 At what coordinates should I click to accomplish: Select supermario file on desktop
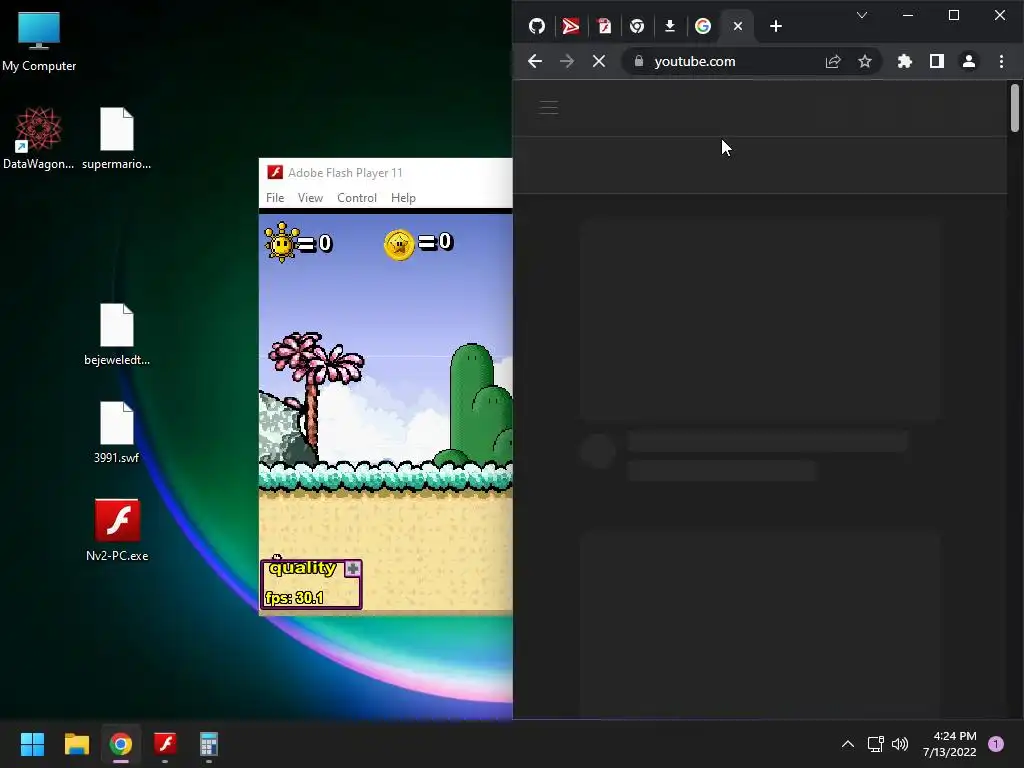tap(116, 139)
